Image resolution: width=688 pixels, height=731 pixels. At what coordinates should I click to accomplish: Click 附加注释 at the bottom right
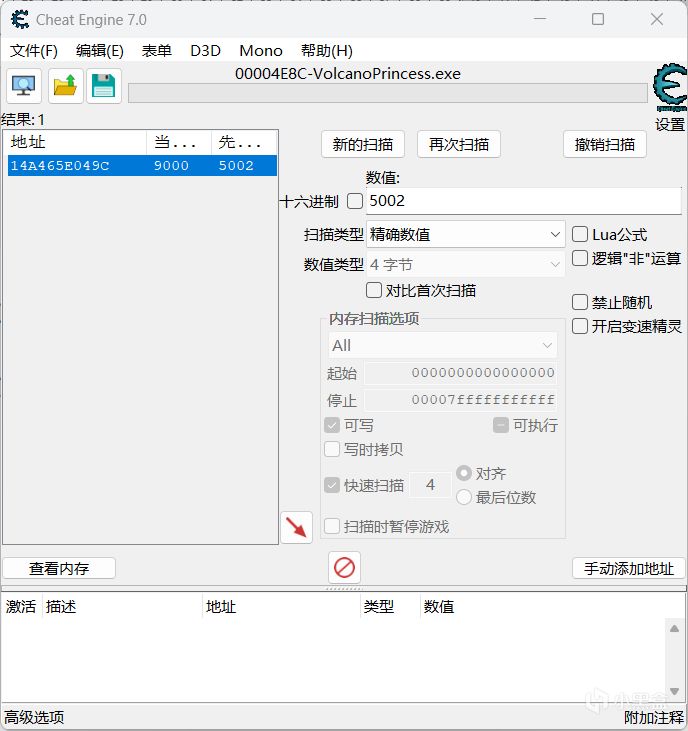654,717
